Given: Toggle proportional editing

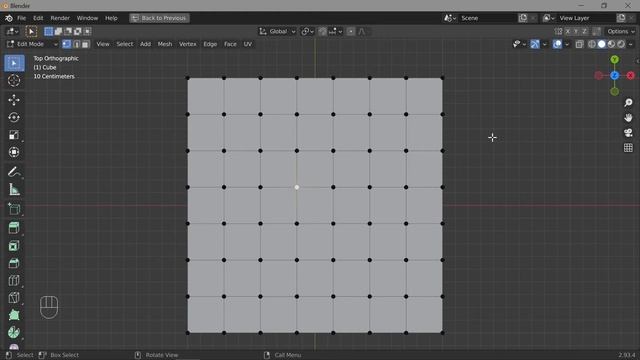Looking at the screenshot, I should [x=351, y=31].
